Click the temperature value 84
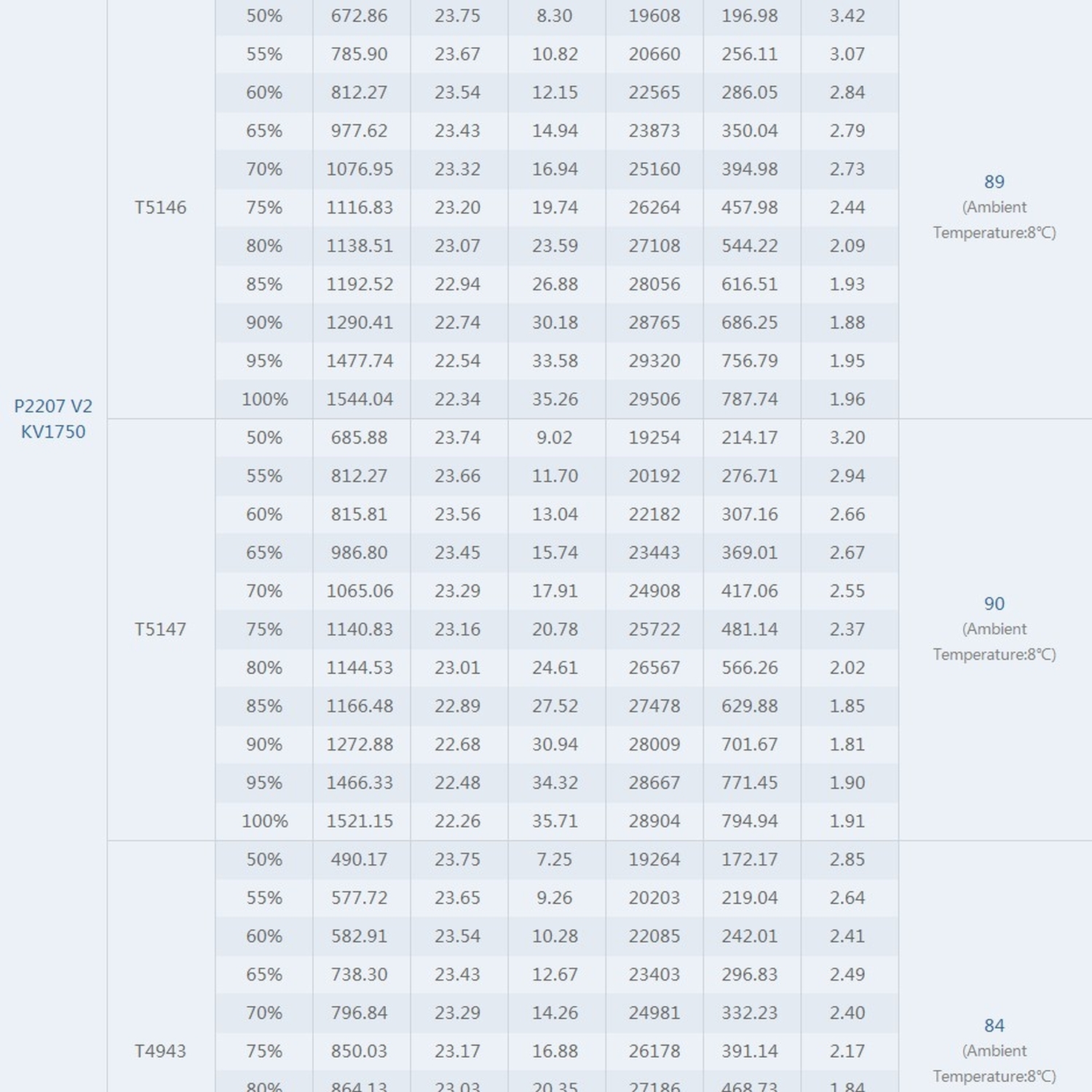The height and width of the screenshot is (1092, 1092). point(994,1025)
